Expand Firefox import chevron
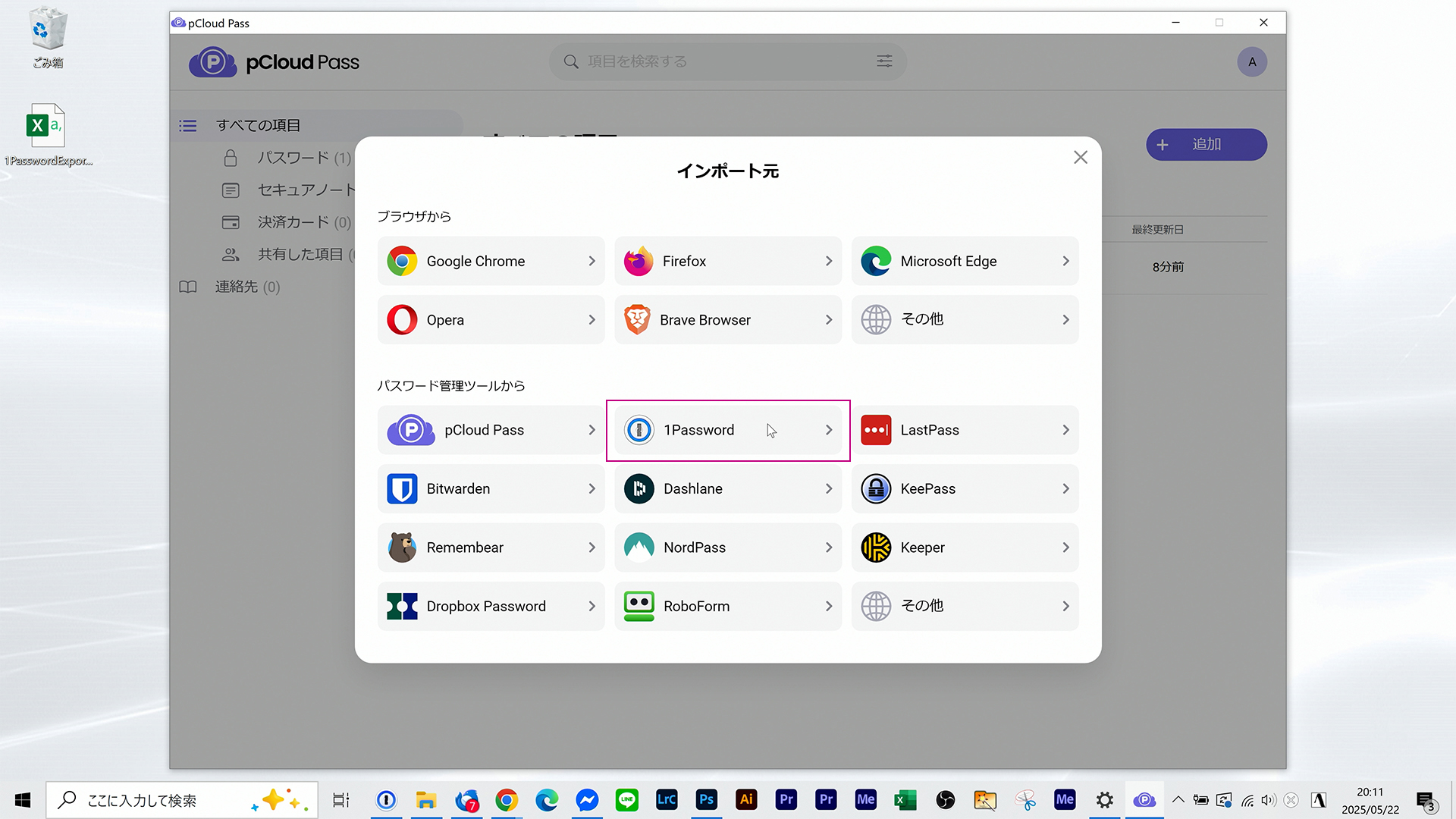The height and width of the screenshot is (819, 1456). tap(828, 261)
